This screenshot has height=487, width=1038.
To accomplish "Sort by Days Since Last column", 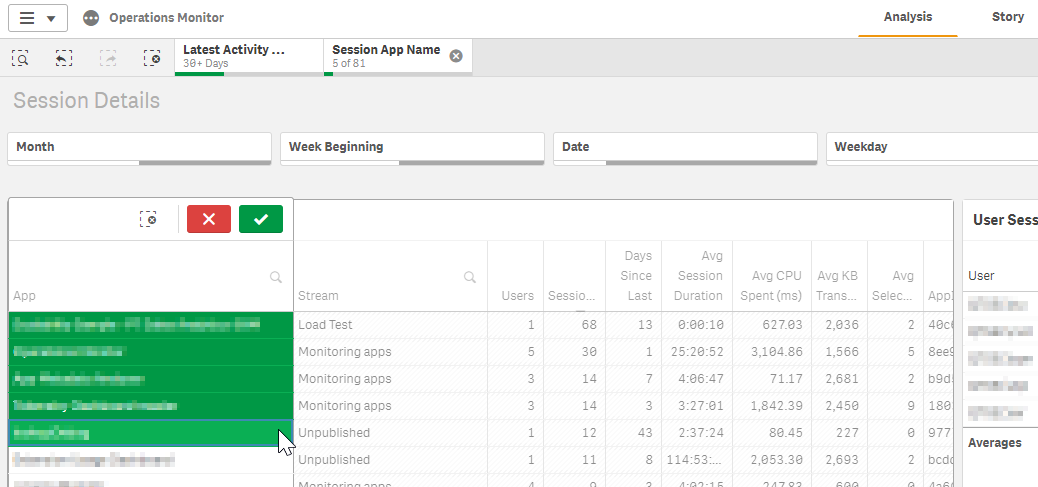I will (636, 276).
